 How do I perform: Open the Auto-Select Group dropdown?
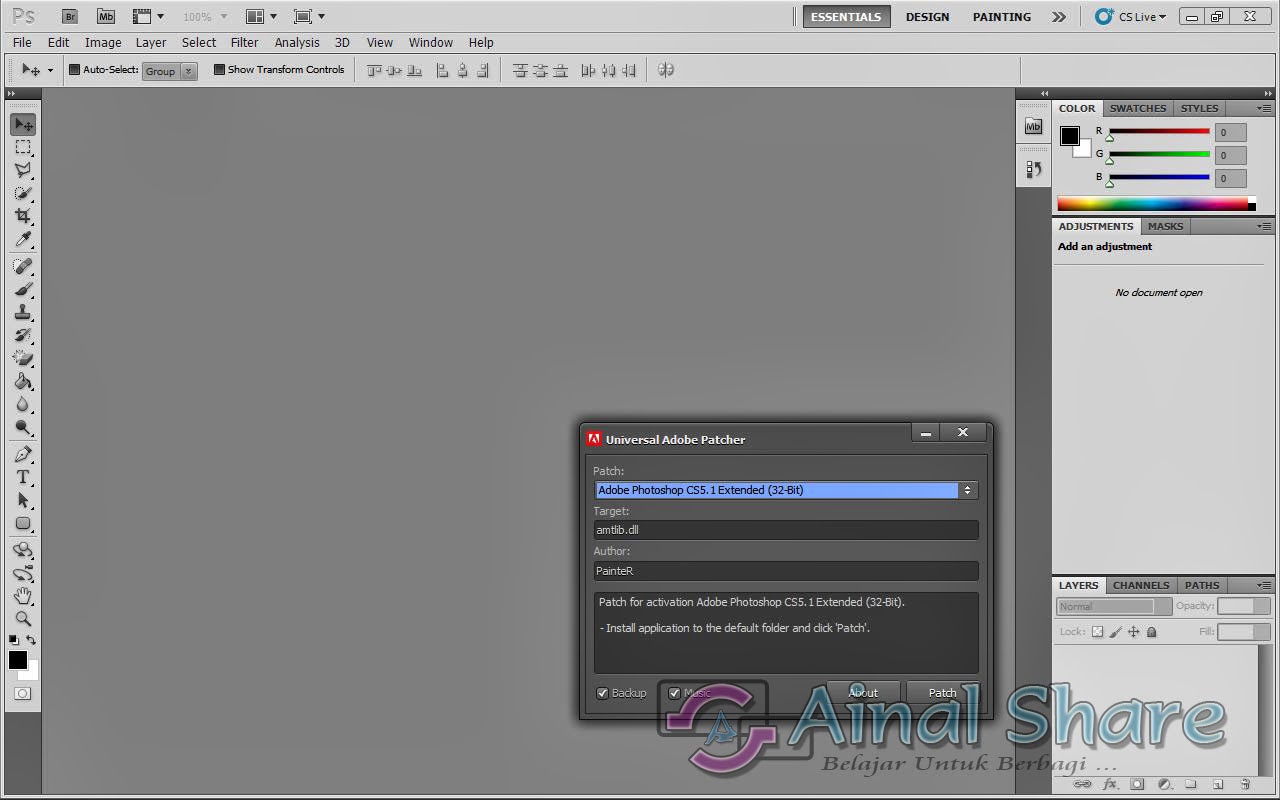169,70
